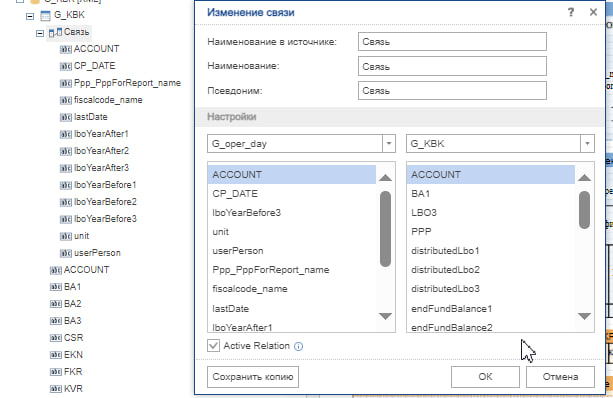Select lboYearBefore3 in the tree
613x398 pixels.
tap(106, 219)
